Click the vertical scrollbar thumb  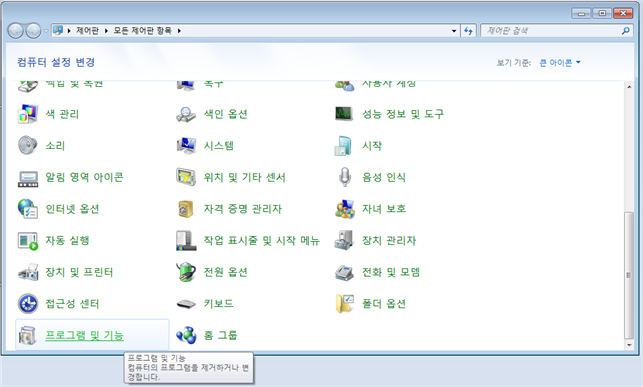628,275
